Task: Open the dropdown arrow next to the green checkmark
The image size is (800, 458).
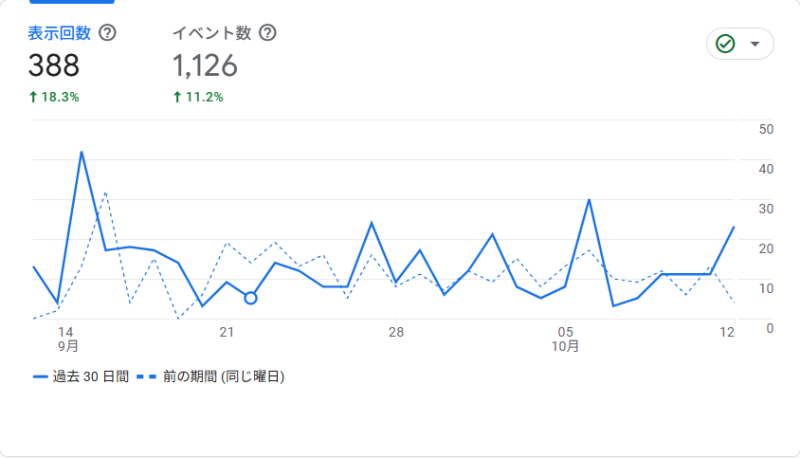Action: pyautogui.click(x=755, y=44)
